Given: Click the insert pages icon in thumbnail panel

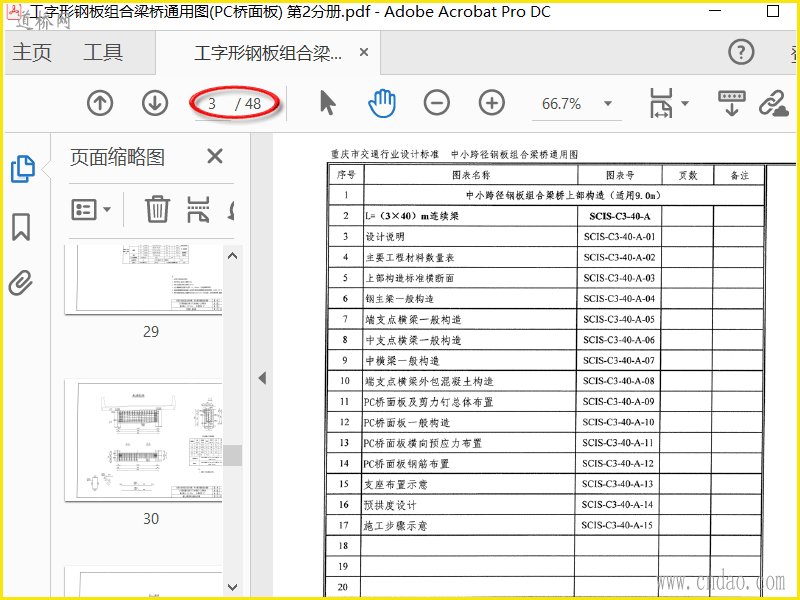Looking at the screenshot, I should click(198, 209).
